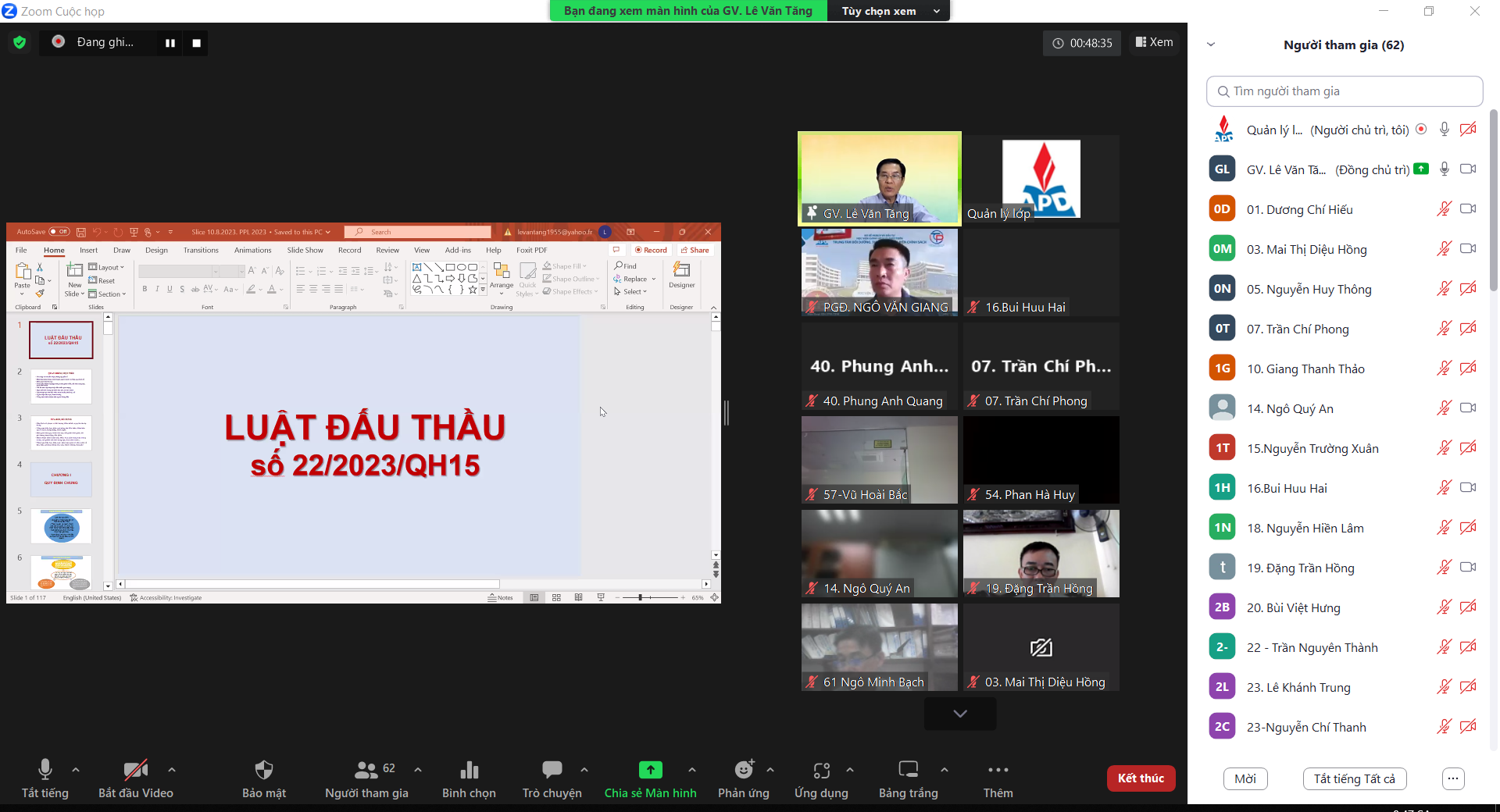The height and width of the screenshot is (812, 1500).
Task: Open Bình chọn polling icon
Action: (469, 771)
